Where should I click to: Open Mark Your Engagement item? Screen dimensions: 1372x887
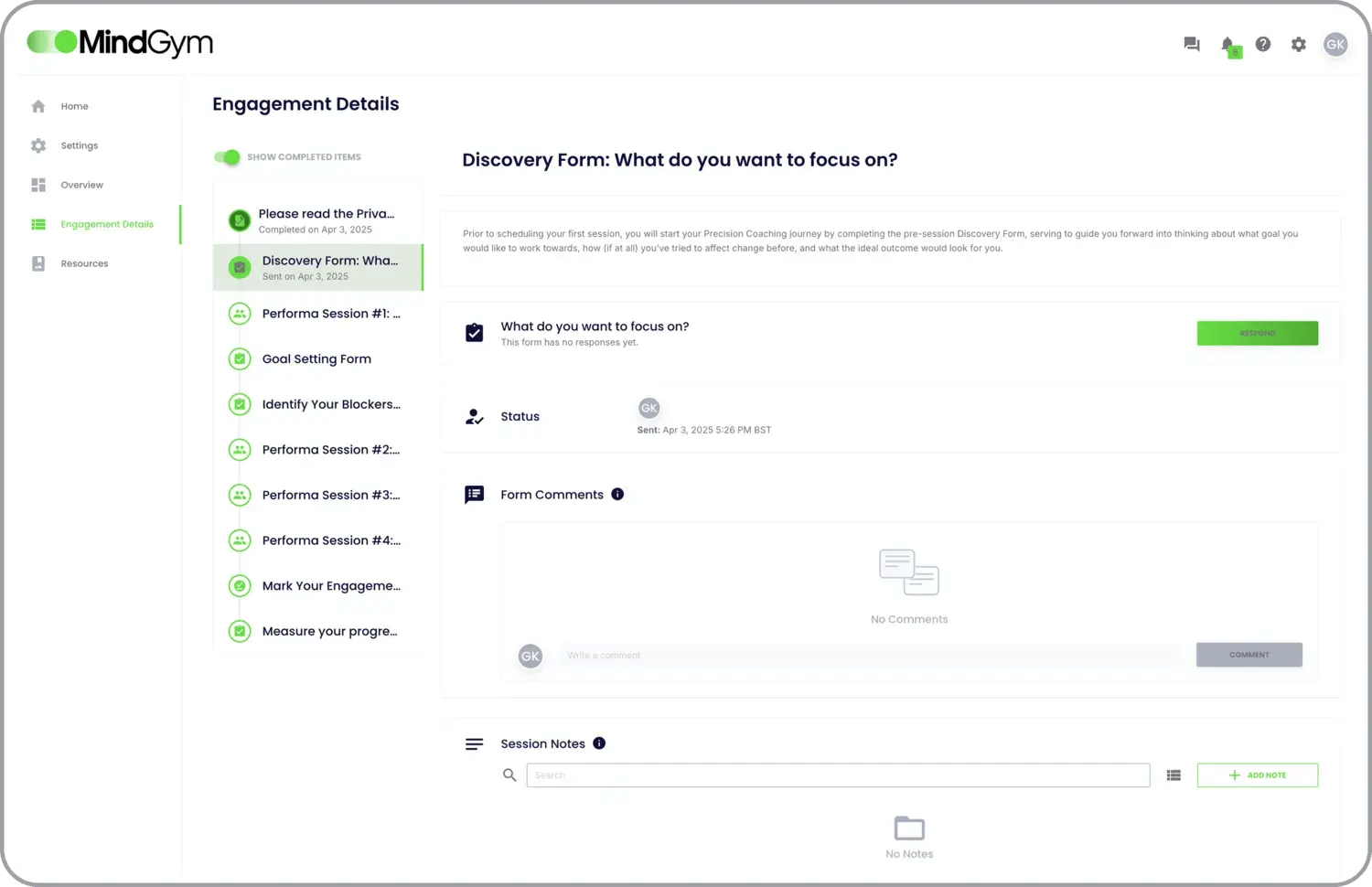pos(318,586)
